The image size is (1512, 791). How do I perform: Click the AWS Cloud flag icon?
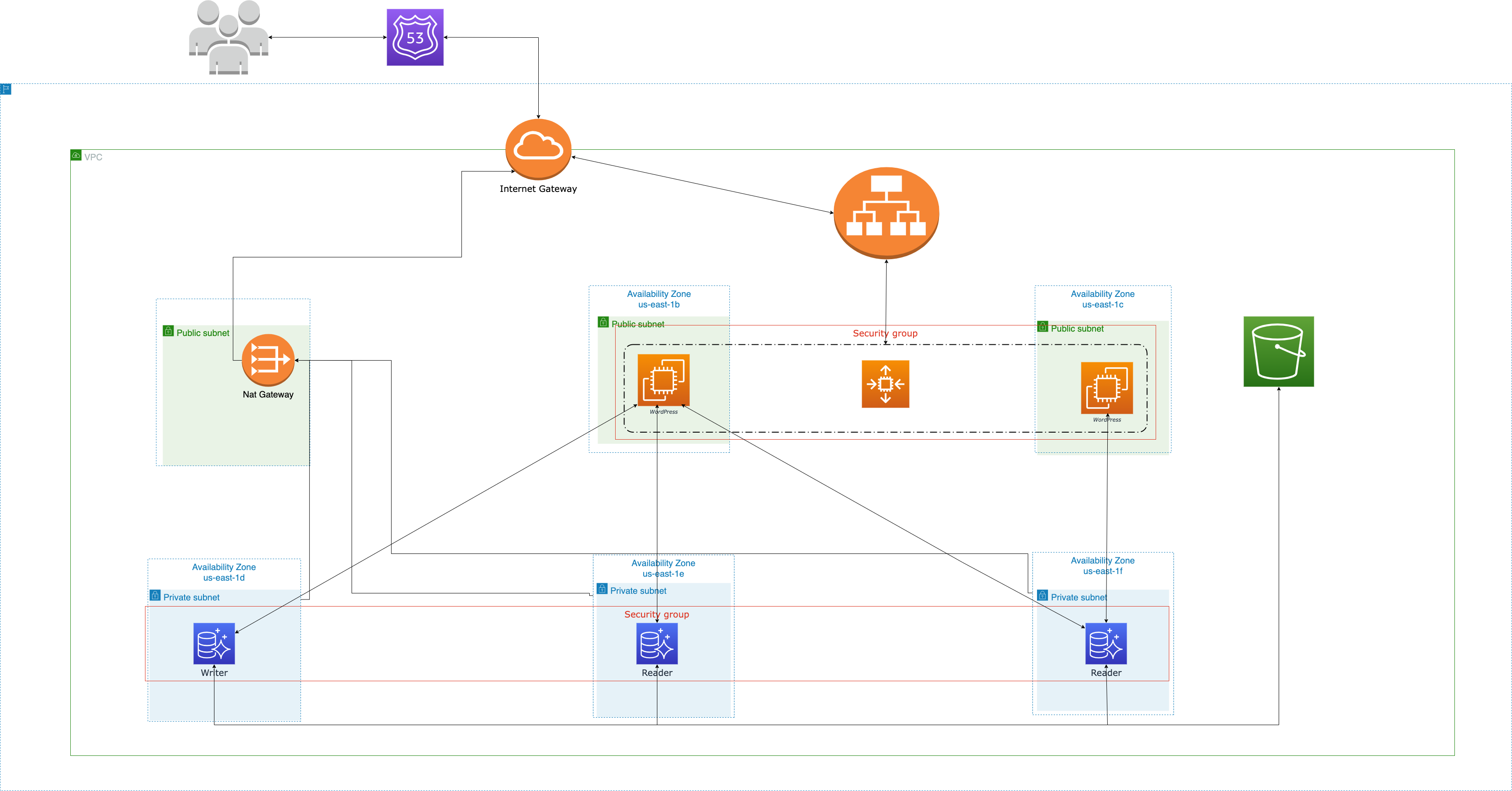pyautogui.click(x=6, y=89)
